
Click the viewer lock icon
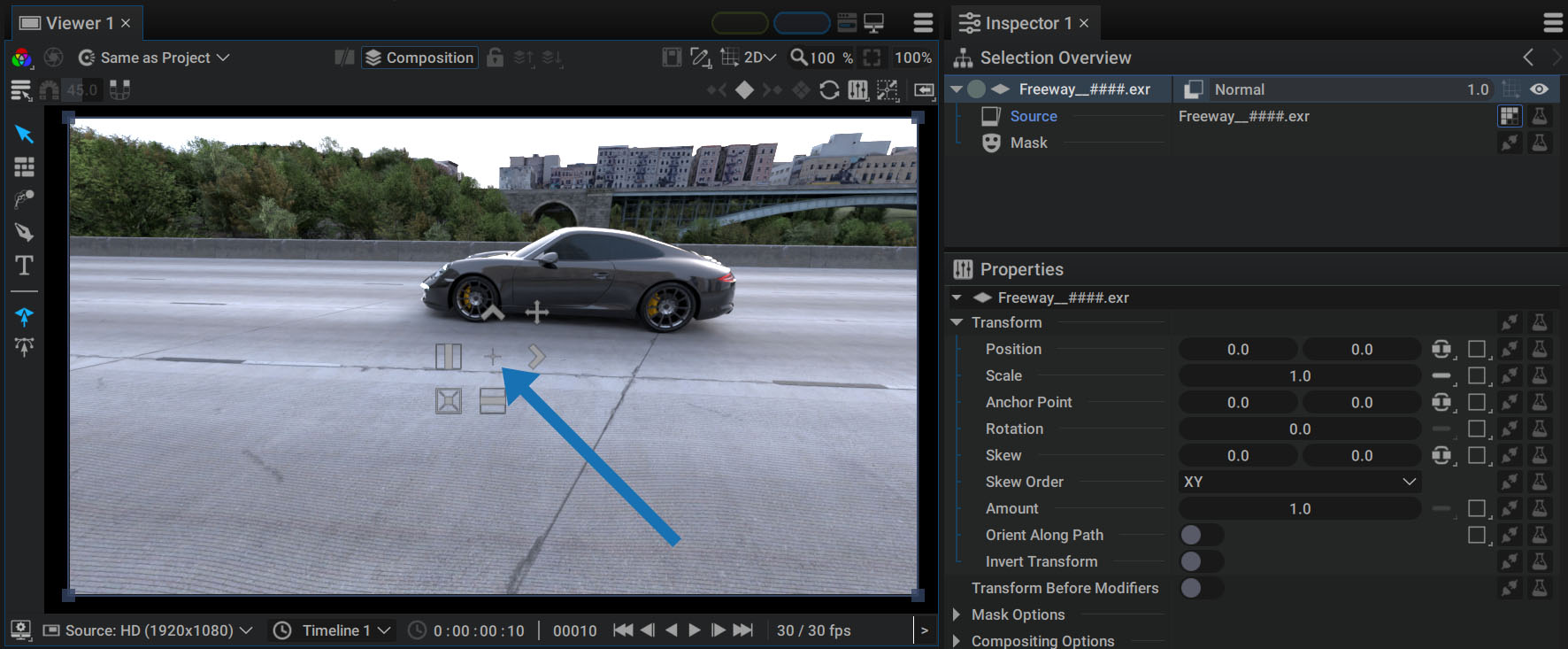point(496,58)
